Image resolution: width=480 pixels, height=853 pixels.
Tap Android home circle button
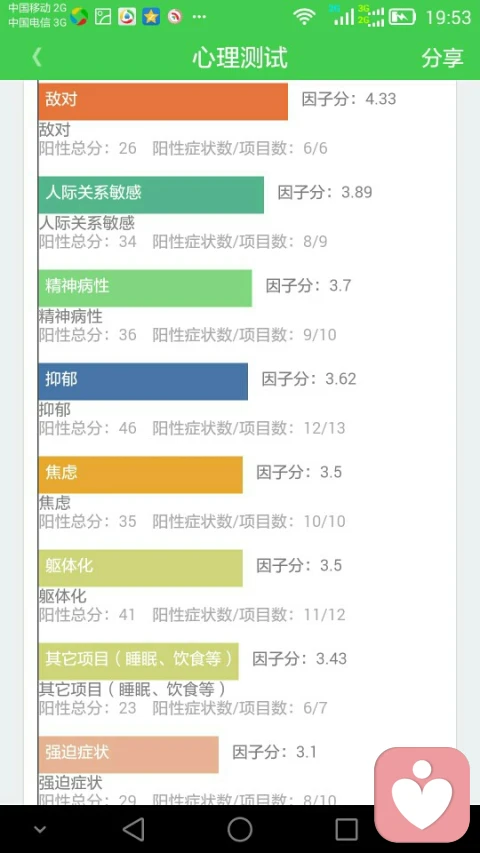[239, 829]
